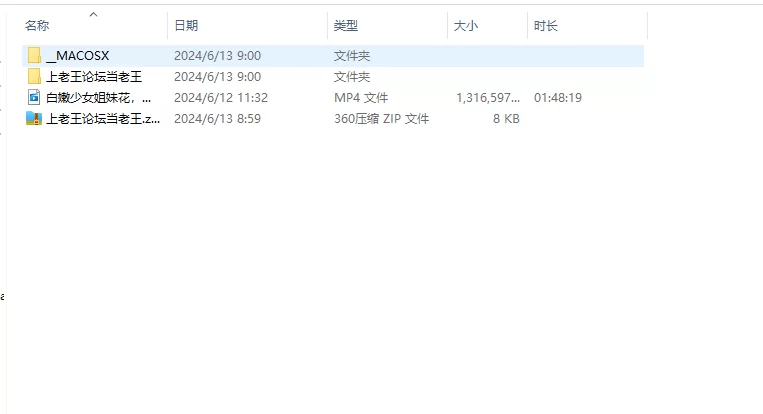Sort files by 类型 column header

point(345,26)
